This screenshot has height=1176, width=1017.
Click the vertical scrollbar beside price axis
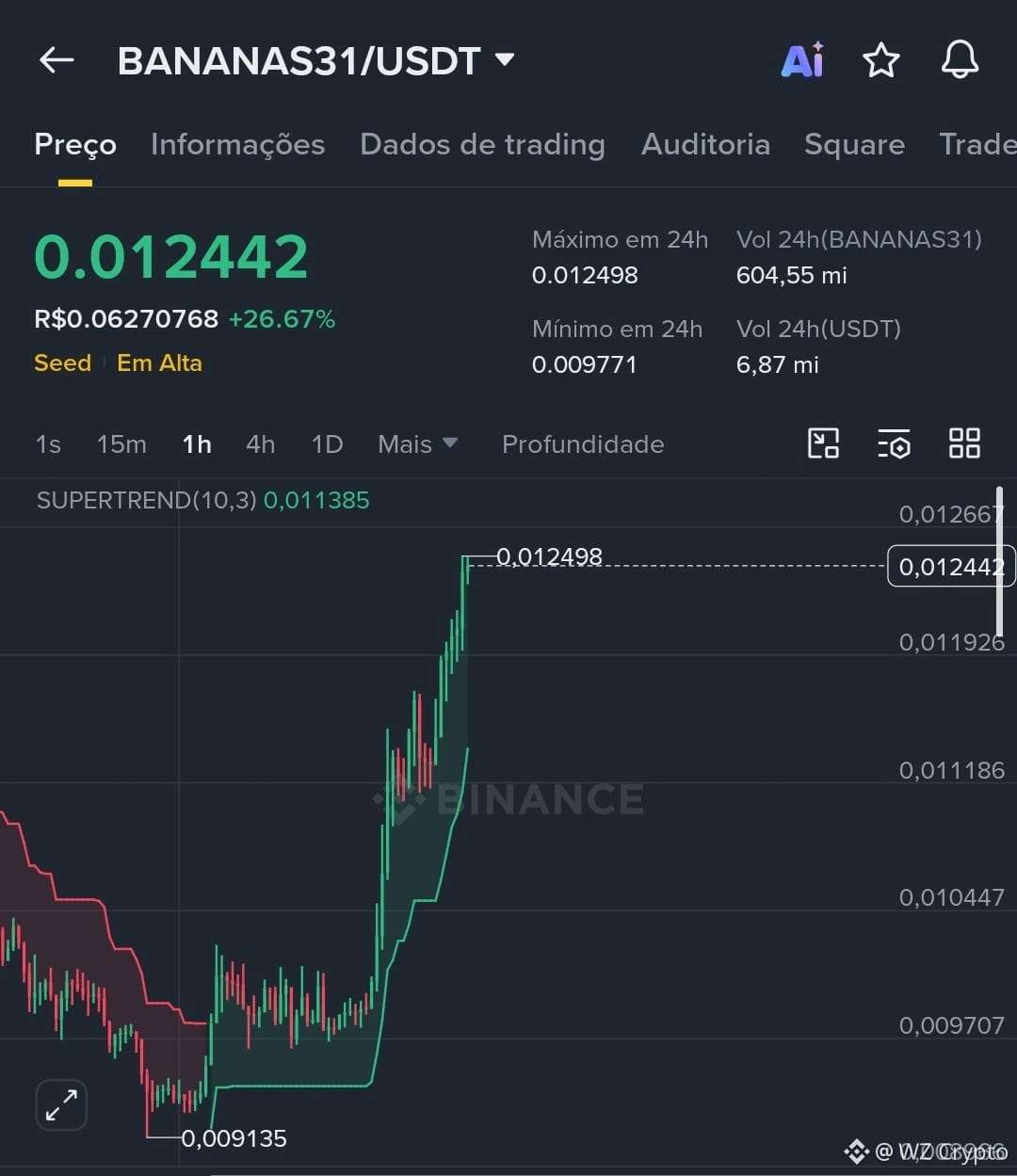(1000, 562)
